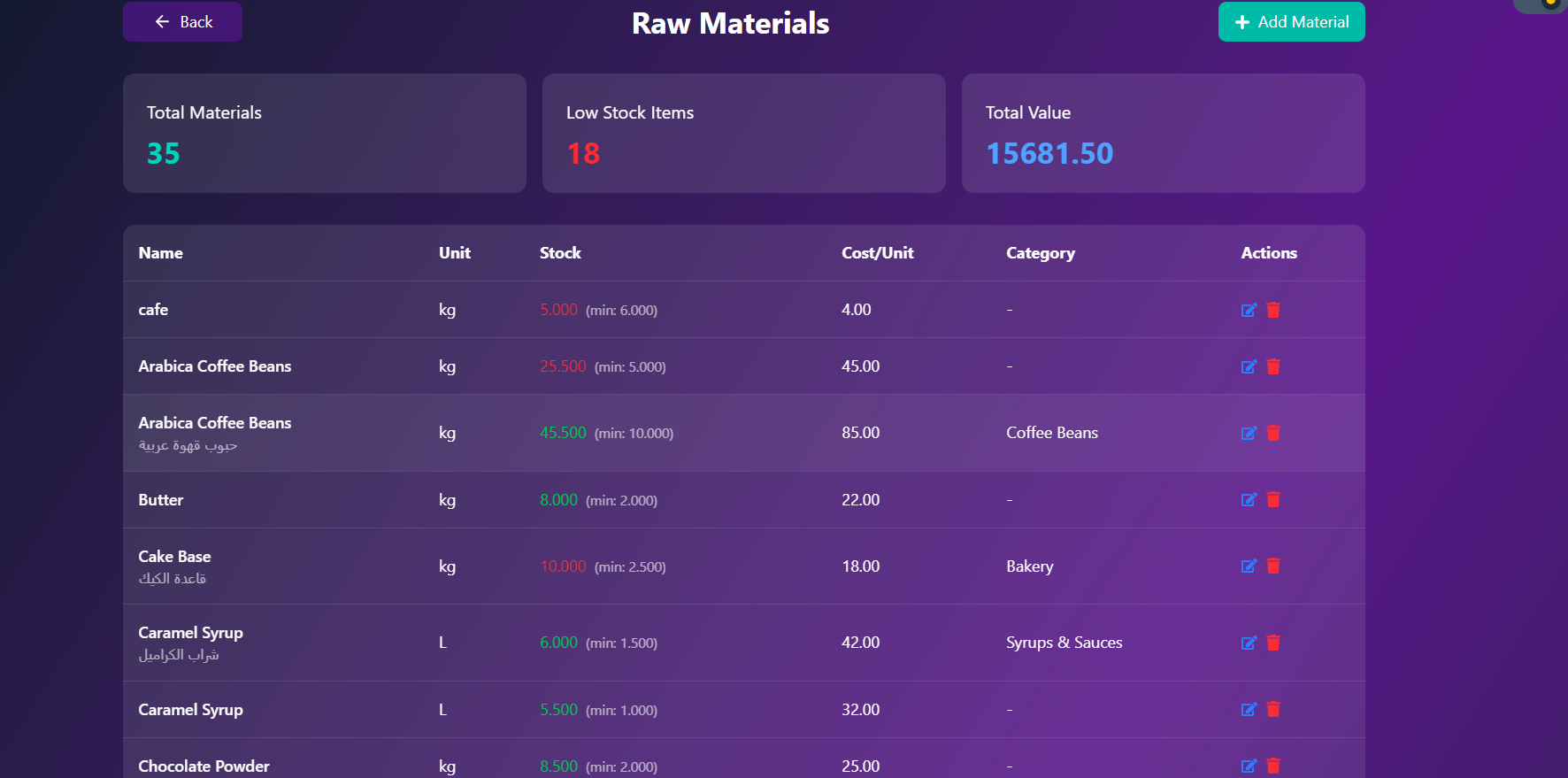Click the Add Material button
Screen dimensions: 1568x778
click(1291, 22)
